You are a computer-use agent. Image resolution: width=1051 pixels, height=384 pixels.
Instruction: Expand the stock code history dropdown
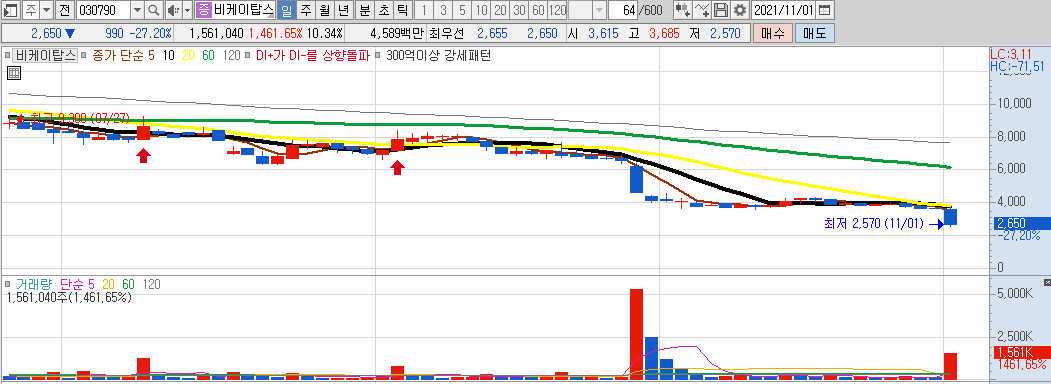coord(137,10)
